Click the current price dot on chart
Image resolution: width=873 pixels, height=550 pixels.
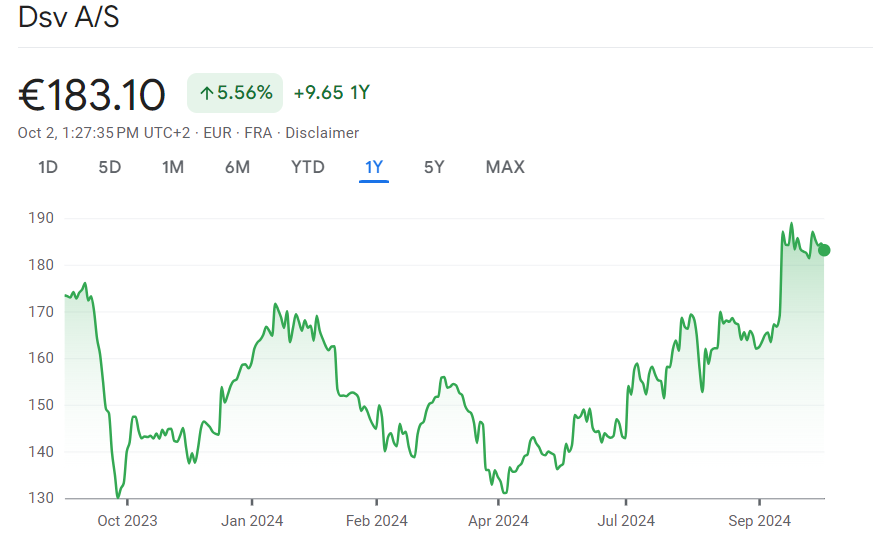tap(824, 251)
